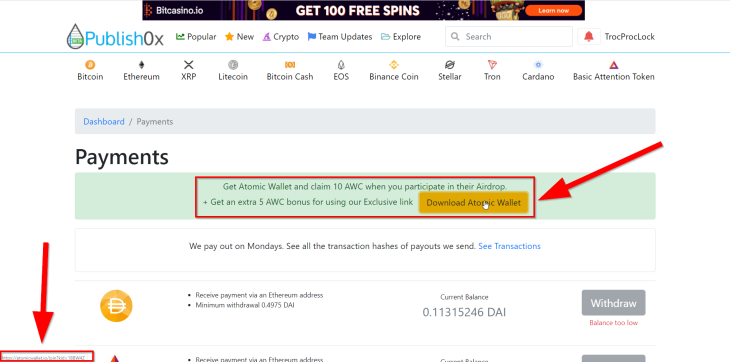Click the Bitcasino.io banner ad
The height and width of the screenshot is (362, 730).
tap(364, 10)
